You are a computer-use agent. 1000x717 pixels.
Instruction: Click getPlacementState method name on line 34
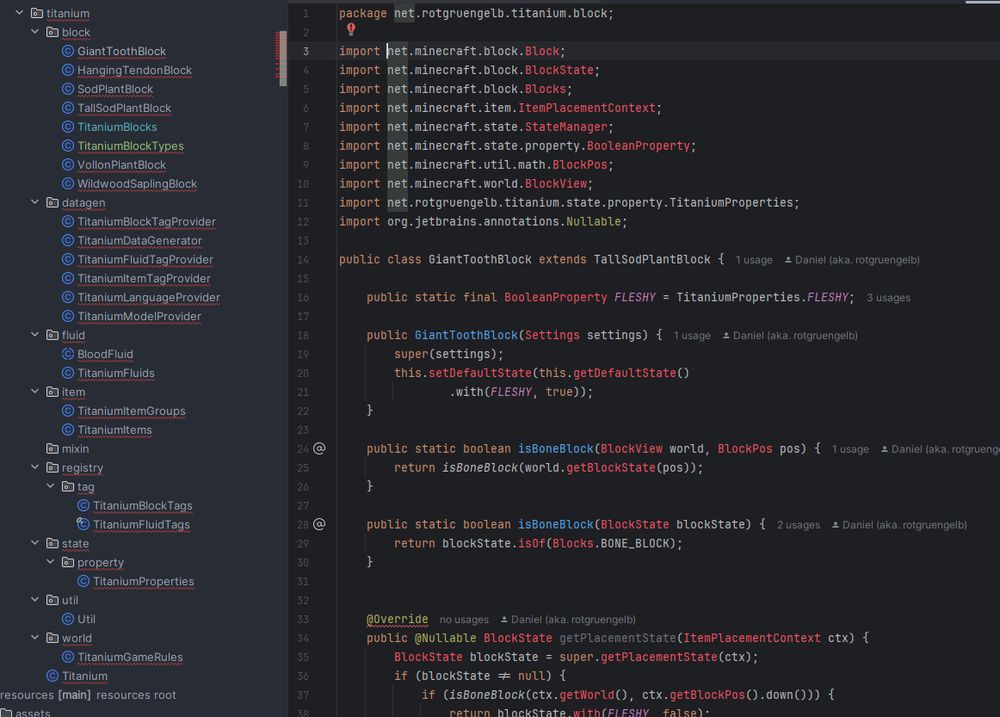(x=617, y=638)
